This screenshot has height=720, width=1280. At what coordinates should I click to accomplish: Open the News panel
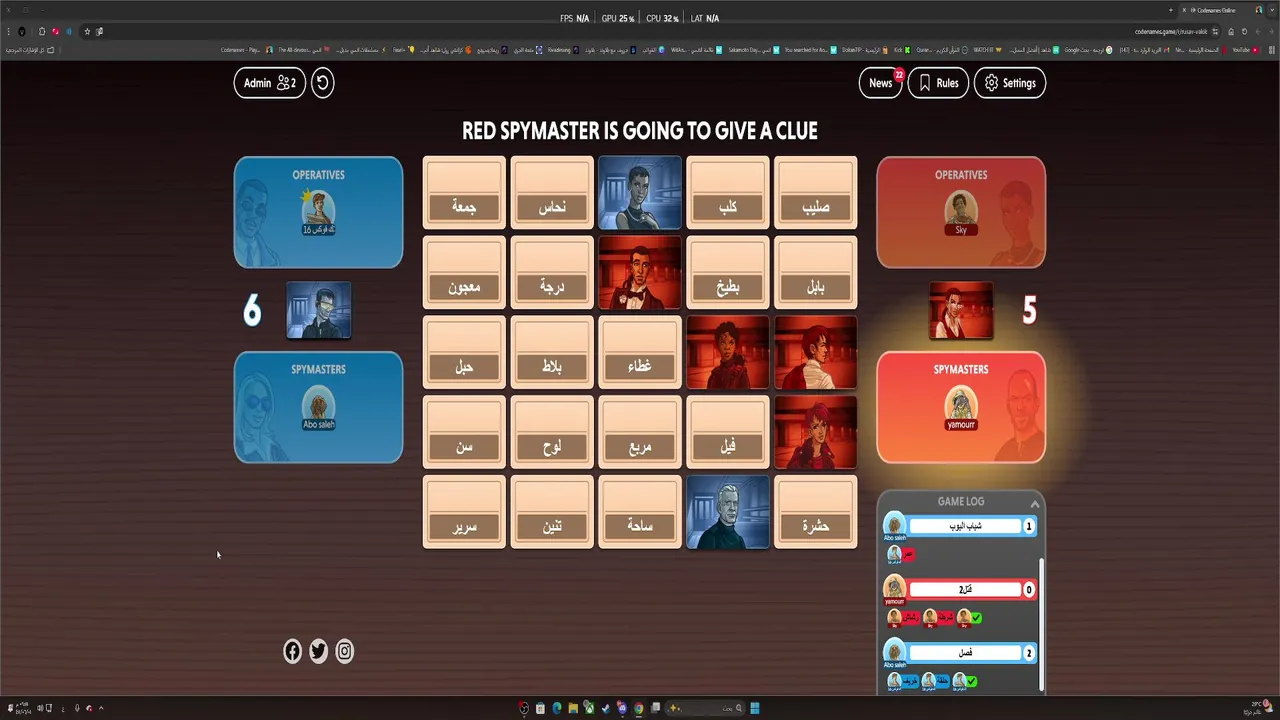pos(881,83)
